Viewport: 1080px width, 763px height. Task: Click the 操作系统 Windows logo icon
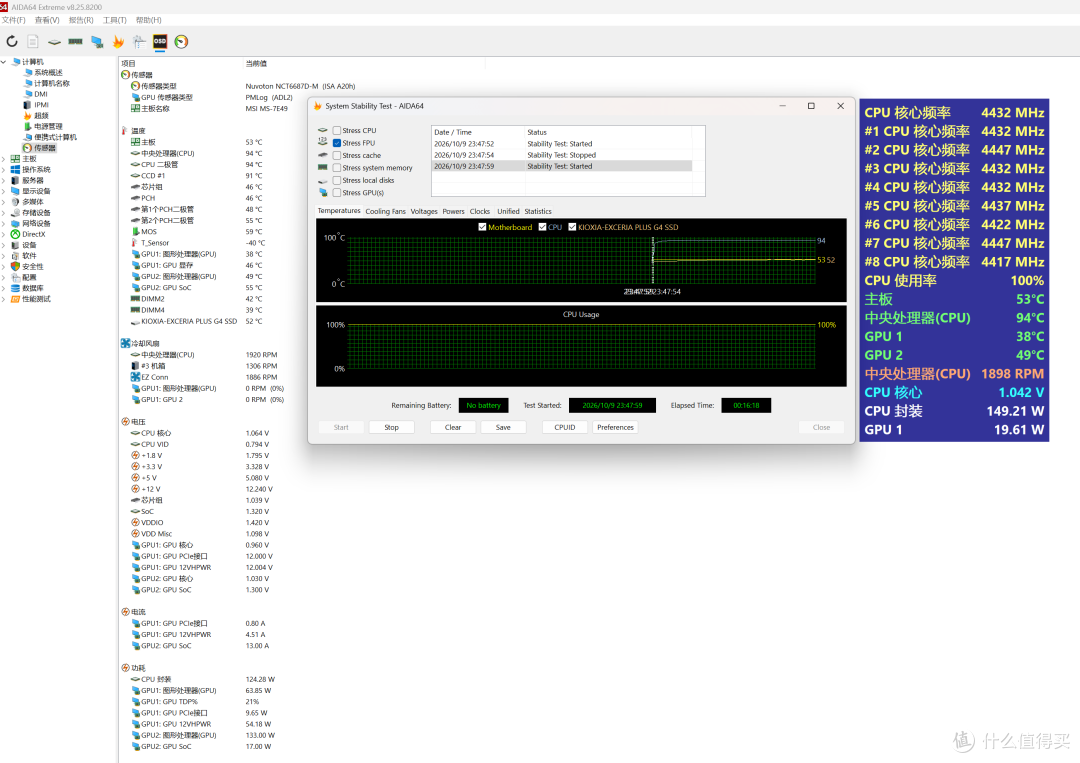click(15, 169)
